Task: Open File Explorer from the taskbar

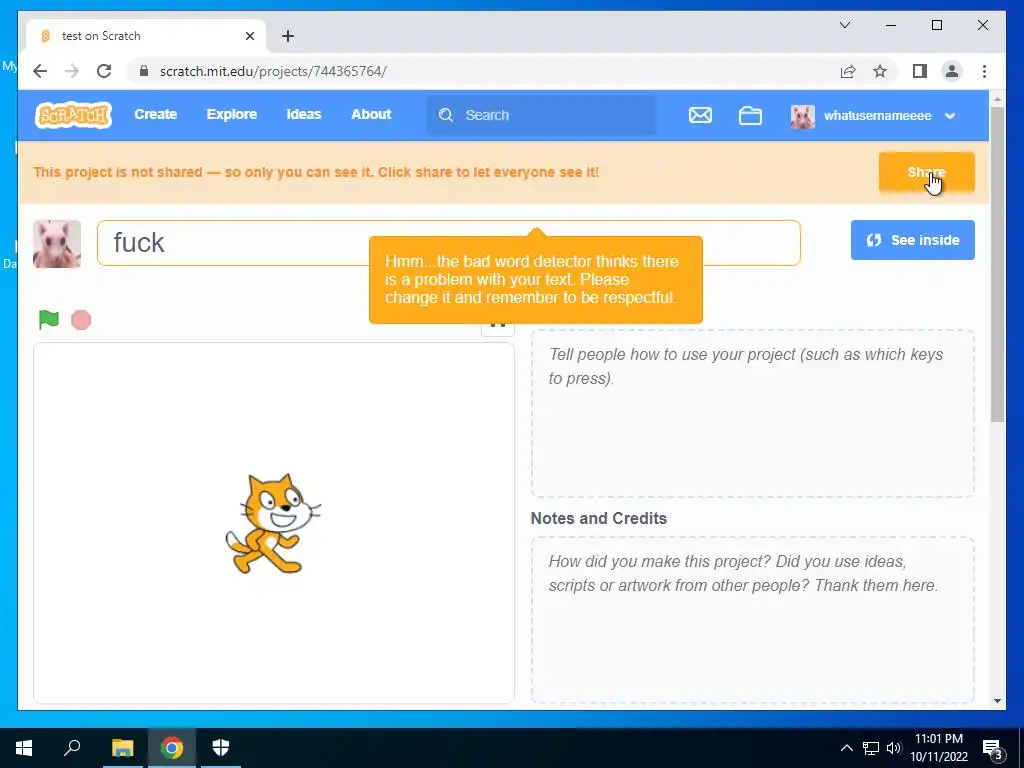Action: click(x=122, y=748)
